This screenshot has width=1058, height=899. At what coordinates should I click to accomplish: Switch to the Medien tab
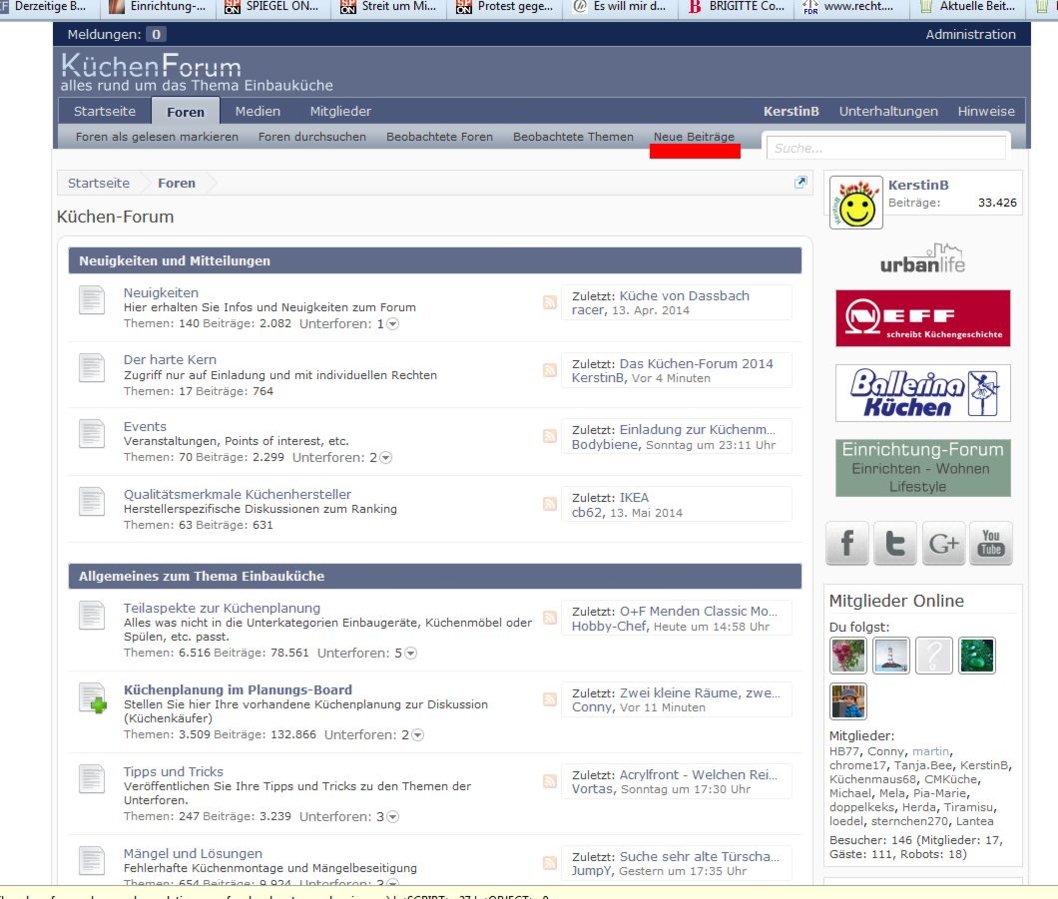(257, 112)
